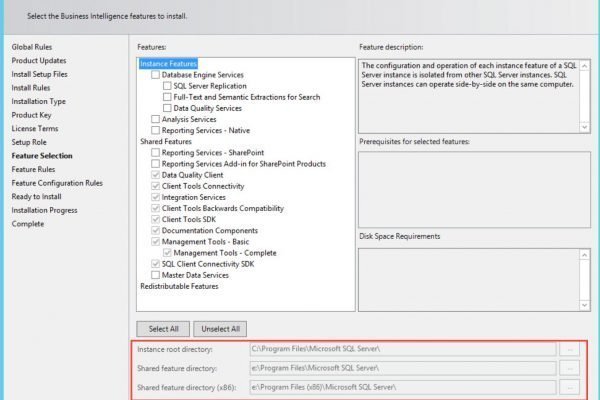Select the Shared Features tree node
Image resolution: width=600 pixels, height=400 pixels.
point(166,141)
